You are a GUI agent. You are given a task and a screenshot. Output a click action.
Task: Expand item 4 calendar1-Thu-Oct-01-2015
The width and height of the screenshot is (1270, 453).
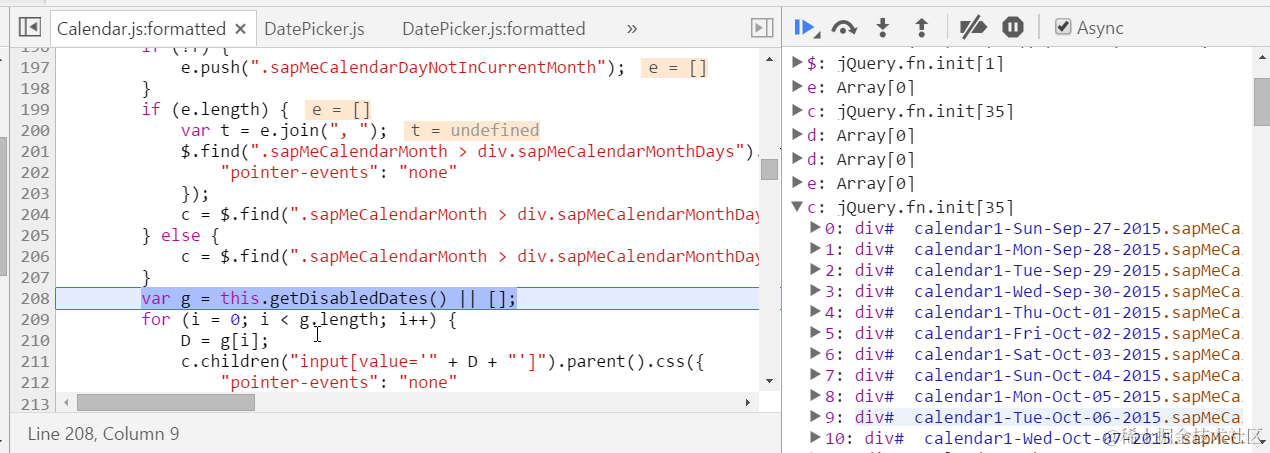[x=816, y=312]
